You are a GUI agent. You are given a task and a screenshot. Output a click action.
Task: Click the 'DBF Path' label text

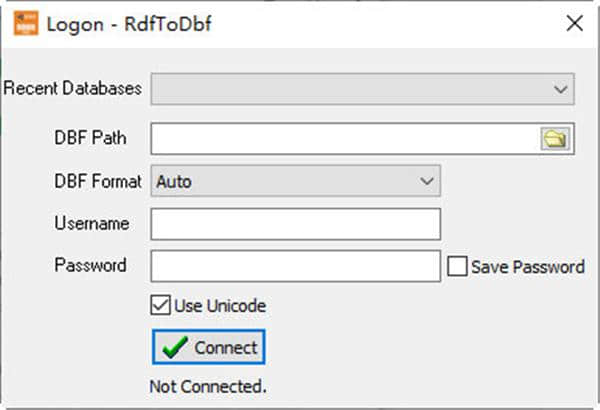tap(89, 139)
